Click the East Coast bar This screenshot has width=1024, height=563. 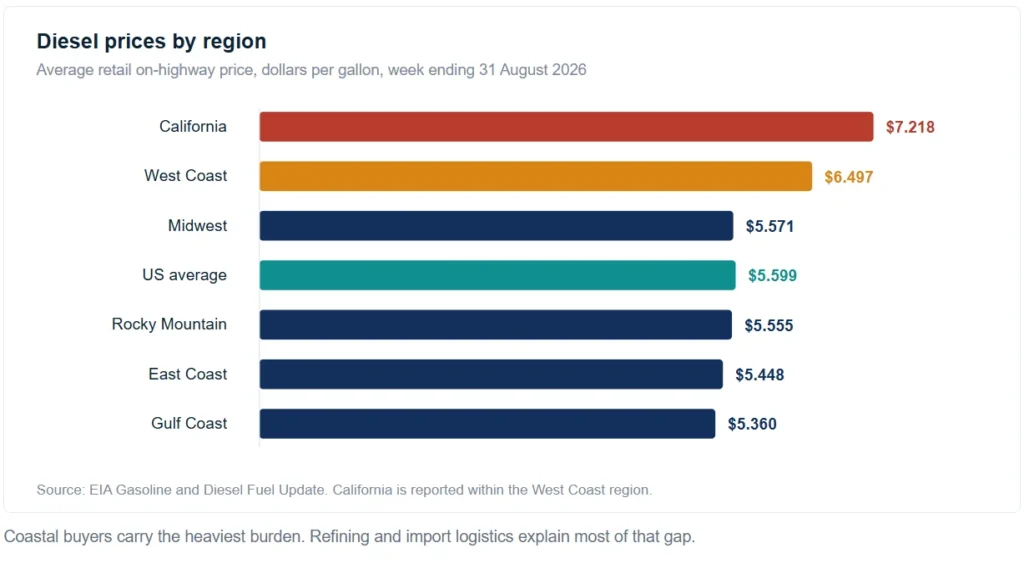pyautogui.click(x=491, y=374)
